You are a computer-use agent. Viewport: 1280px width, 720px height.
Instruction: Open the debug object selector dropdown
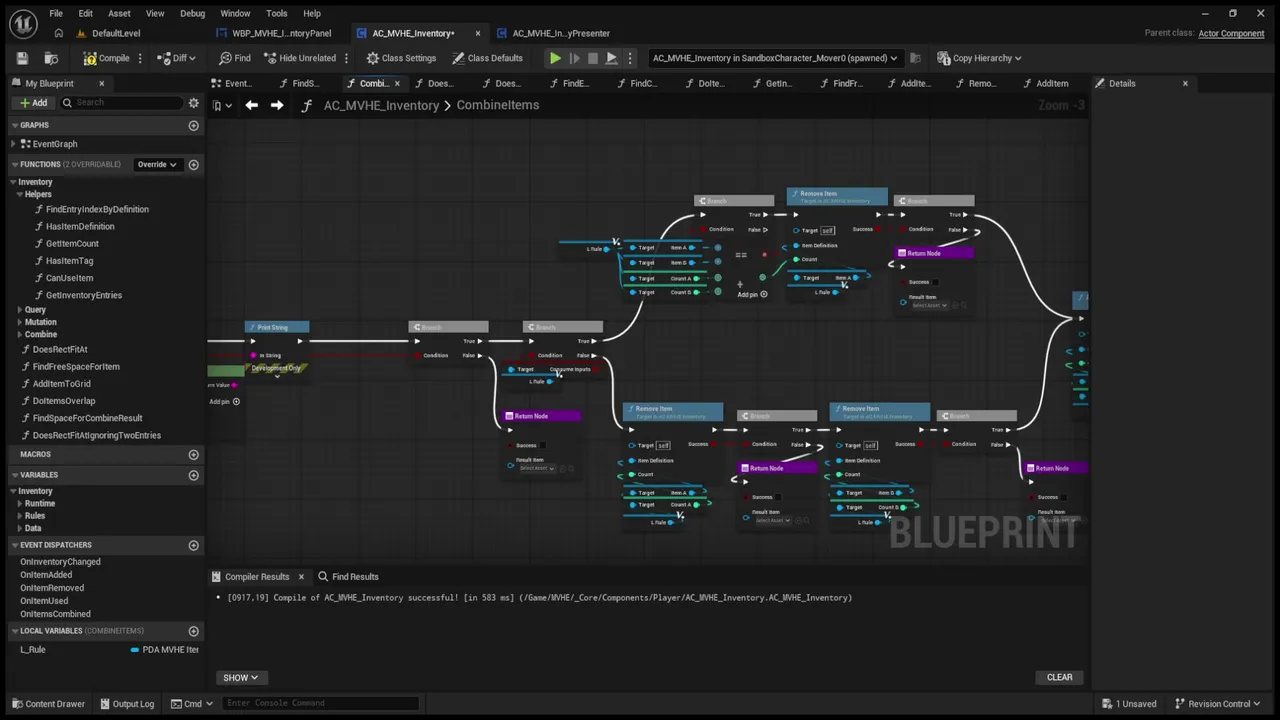(x=775, y=58)
